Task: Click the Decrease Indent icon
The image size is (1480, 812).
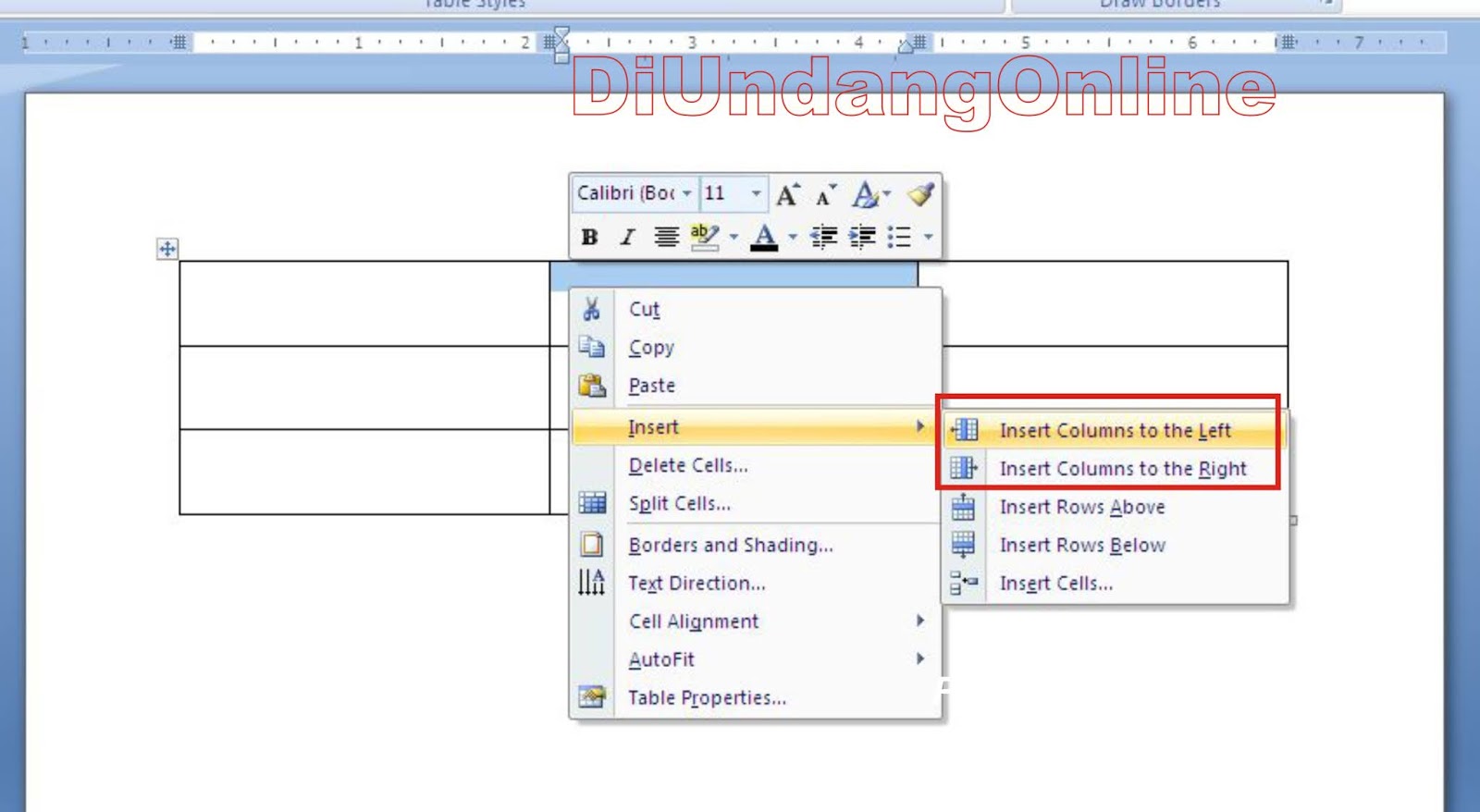Action: point(823,237)
